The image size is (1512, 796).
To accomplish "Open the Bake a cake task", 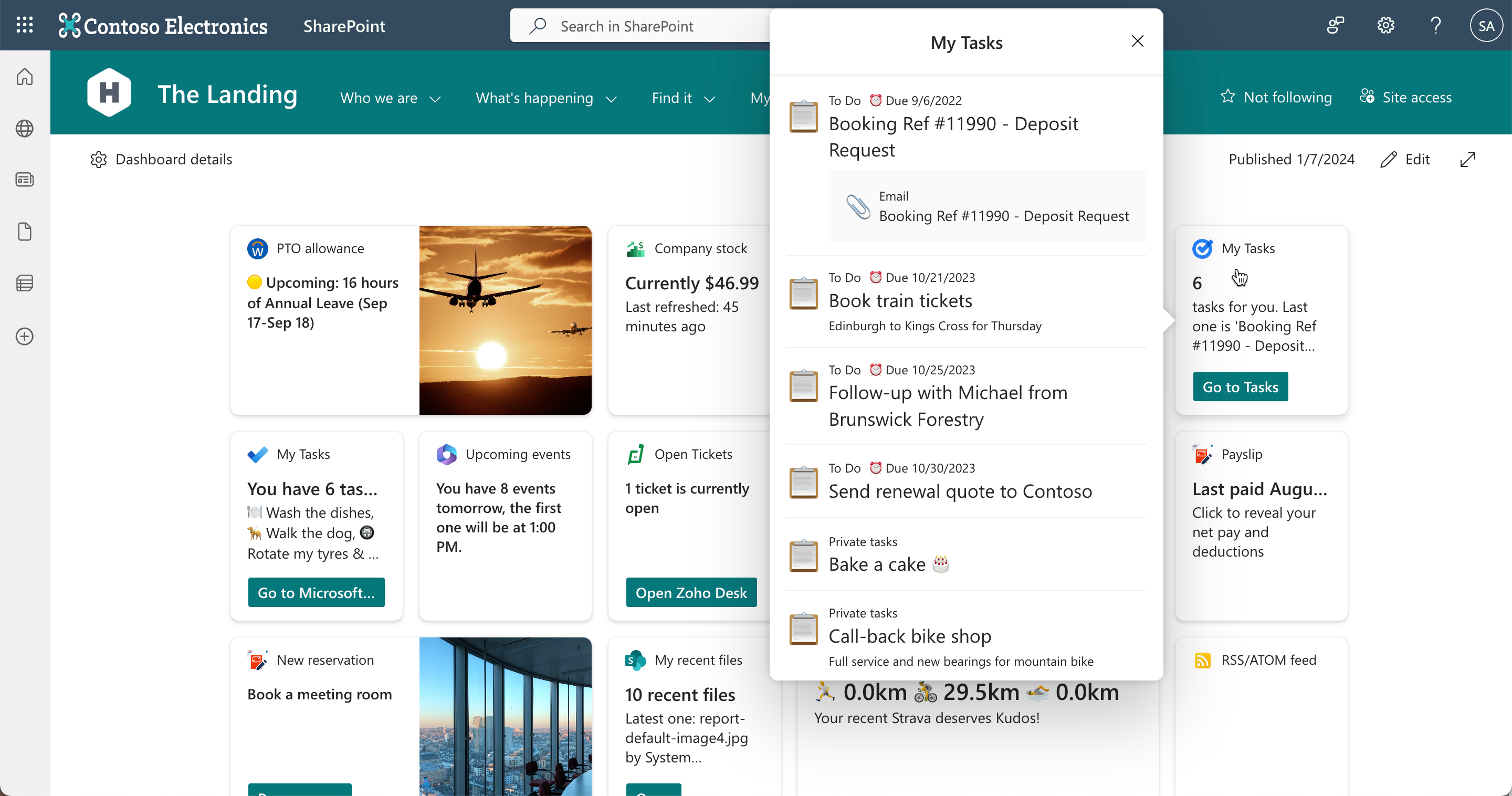I will 966,554.
